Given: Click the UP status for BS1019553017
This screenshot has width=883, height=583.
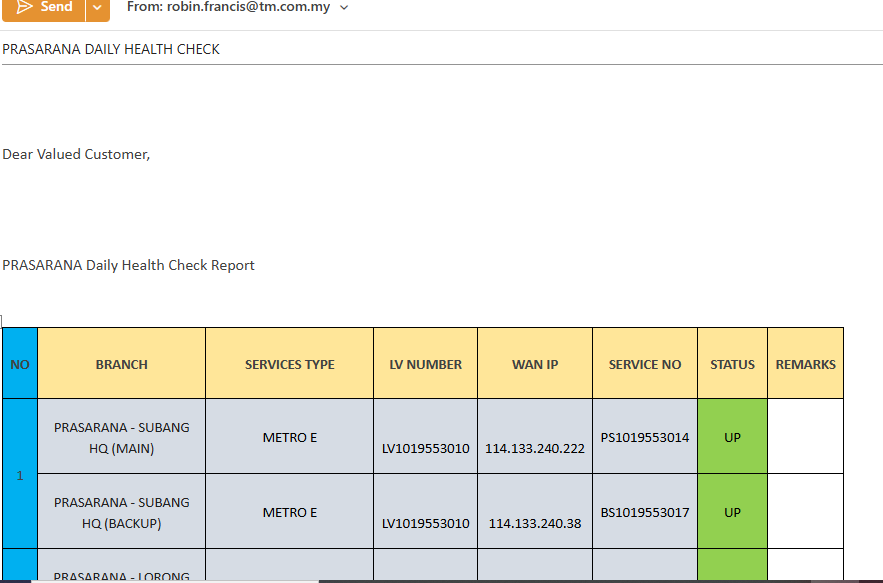Looking at the screenshot, I should click(733, 511).
